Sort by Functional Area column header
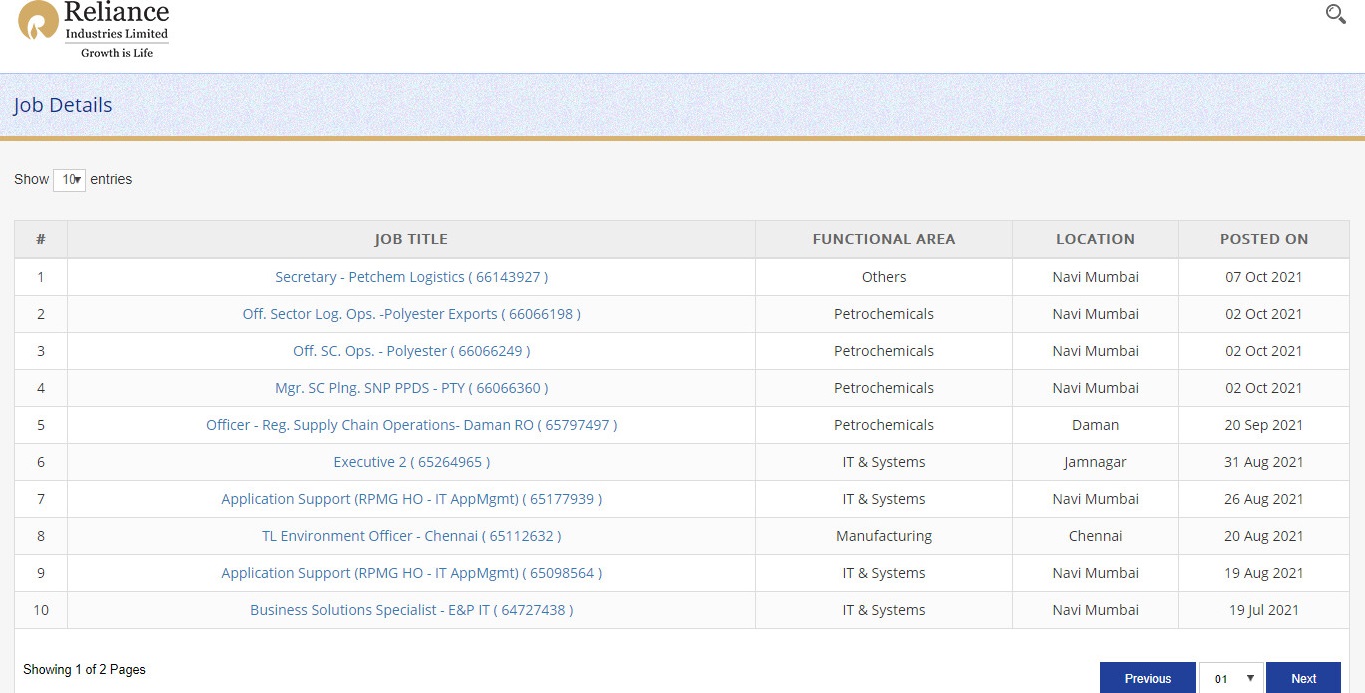 pyautogui.click(x=883, y=239)
